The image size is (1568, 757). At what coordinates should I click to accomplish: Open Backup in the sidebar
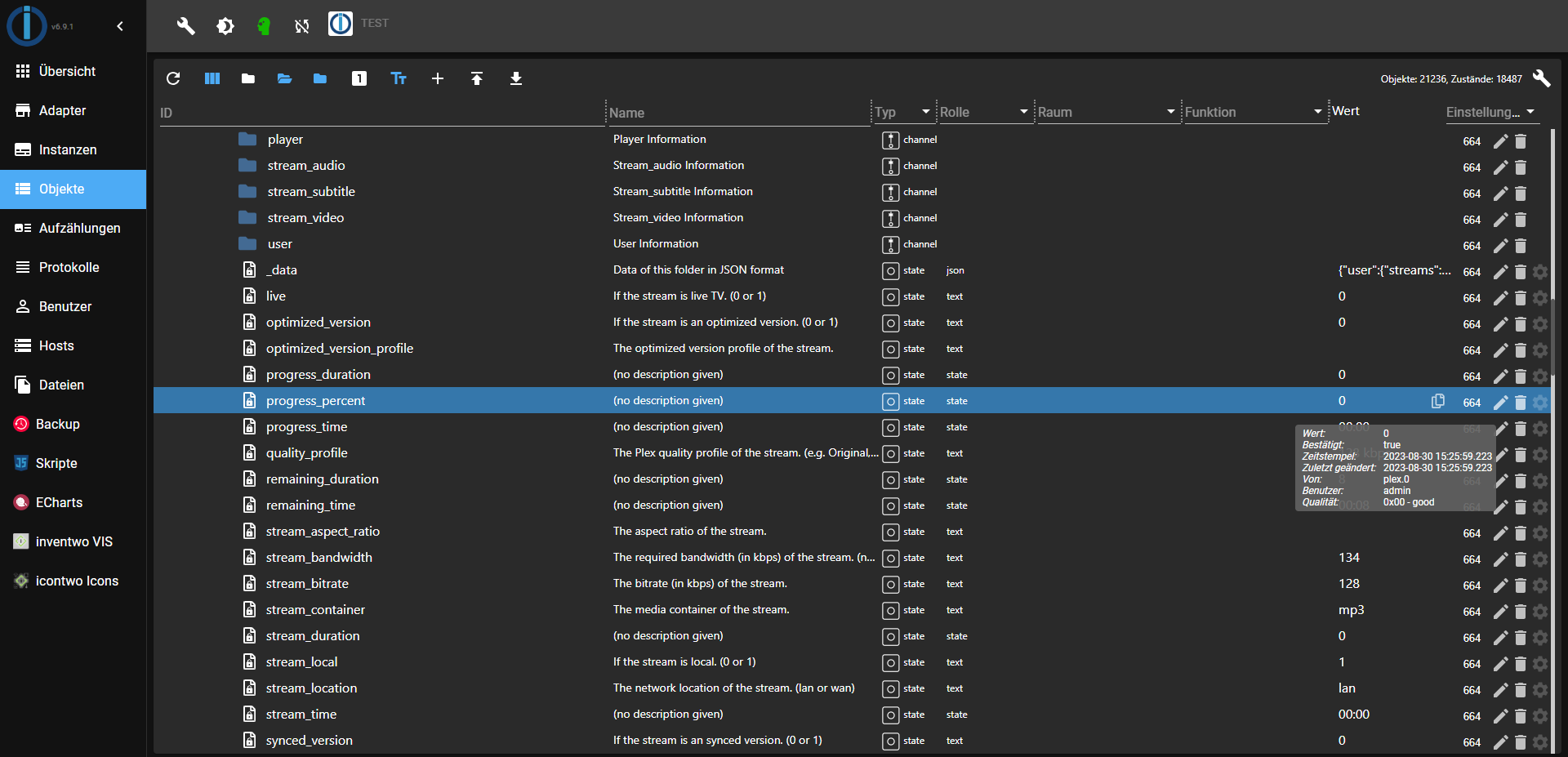73,424
